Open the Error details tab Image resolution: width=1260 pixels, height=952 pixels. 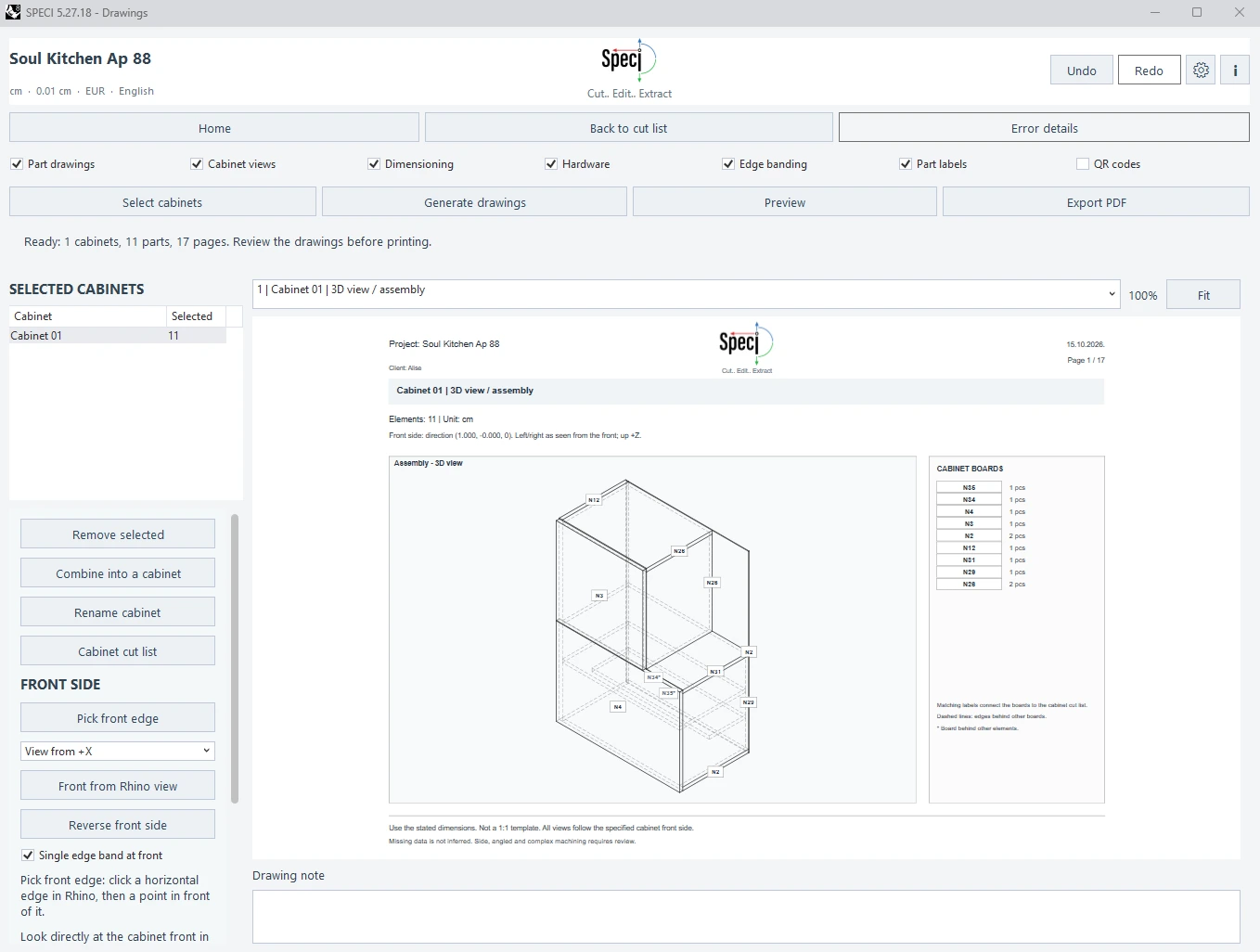tap(1045, 128)
